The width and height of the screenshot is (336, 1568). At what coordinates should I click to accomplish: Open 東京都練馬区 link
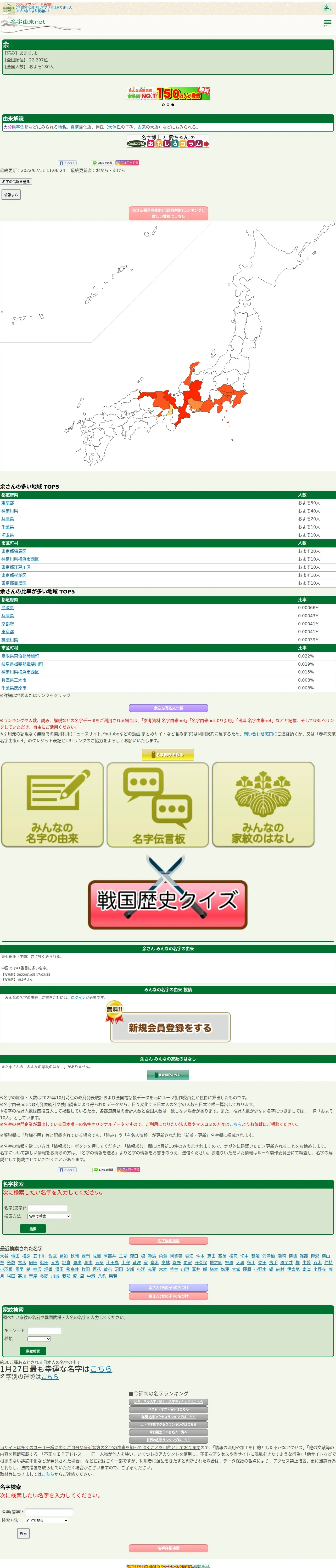coord(14,551)
